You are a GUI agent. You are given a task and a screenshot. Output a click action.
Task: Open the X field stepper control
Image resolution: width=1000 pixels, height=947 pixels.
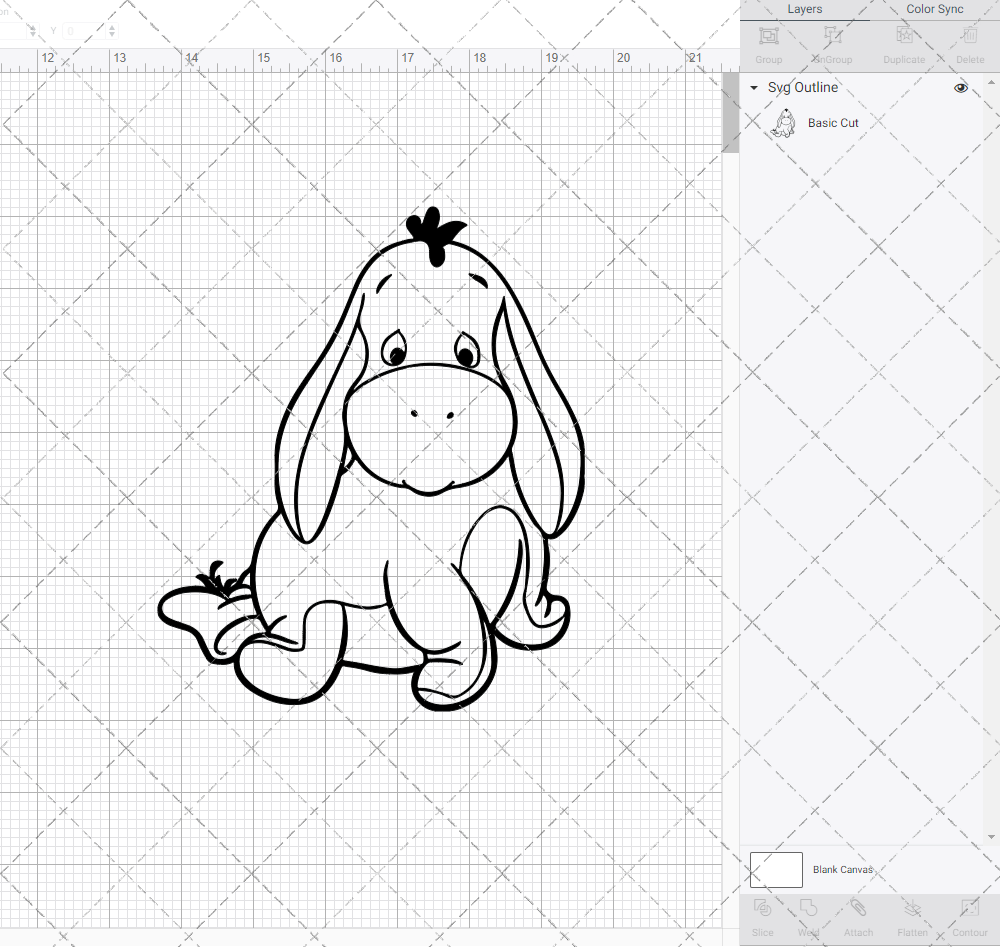(33, 30)
